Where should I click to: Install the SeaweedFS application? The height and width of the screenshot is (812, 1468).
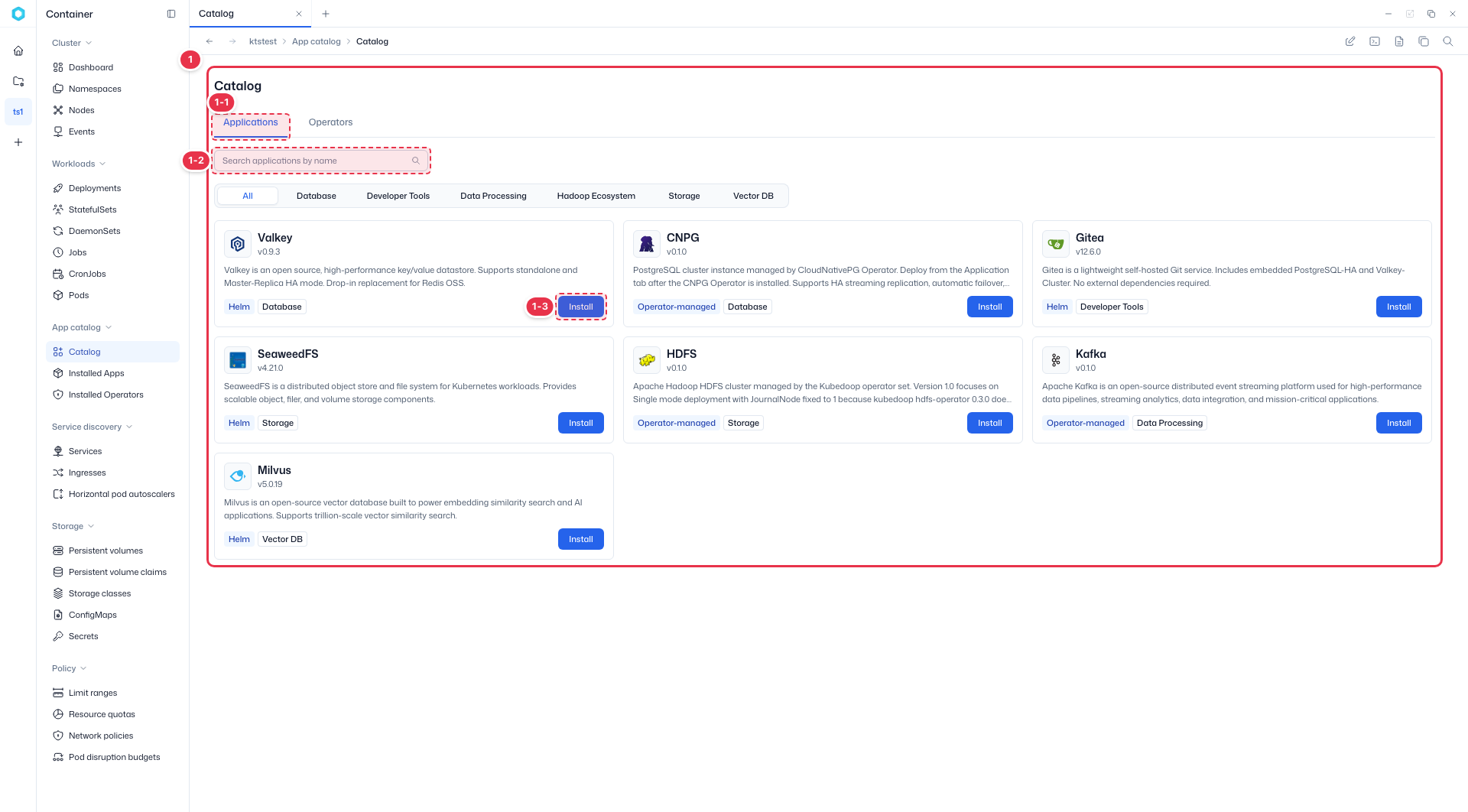click(x=581, y=423)
